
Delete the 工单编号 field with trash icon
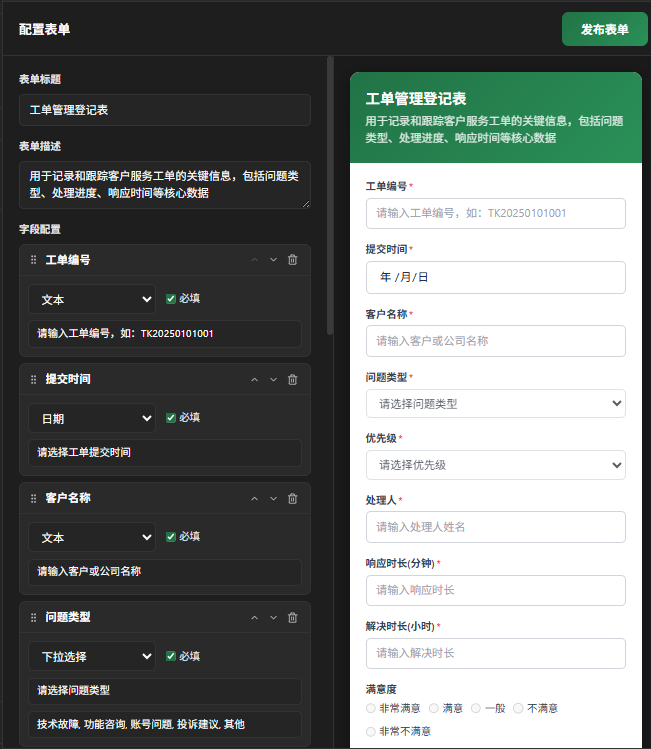(293, 259)
